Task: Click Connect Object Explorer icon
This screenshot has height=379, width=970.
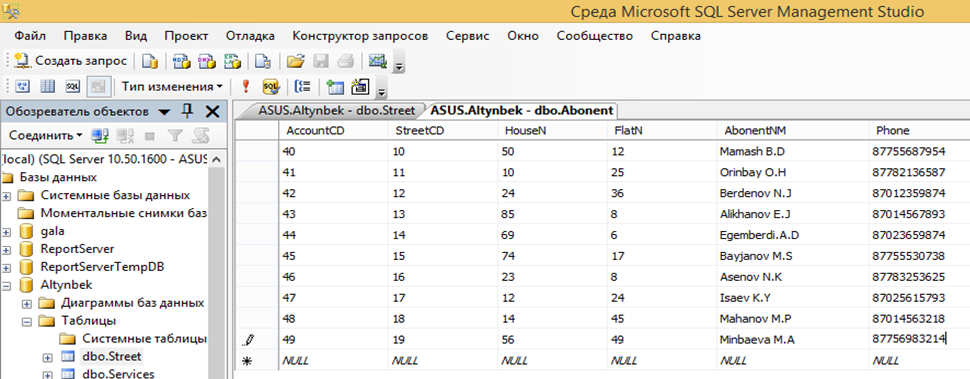Action: point(100,135)
